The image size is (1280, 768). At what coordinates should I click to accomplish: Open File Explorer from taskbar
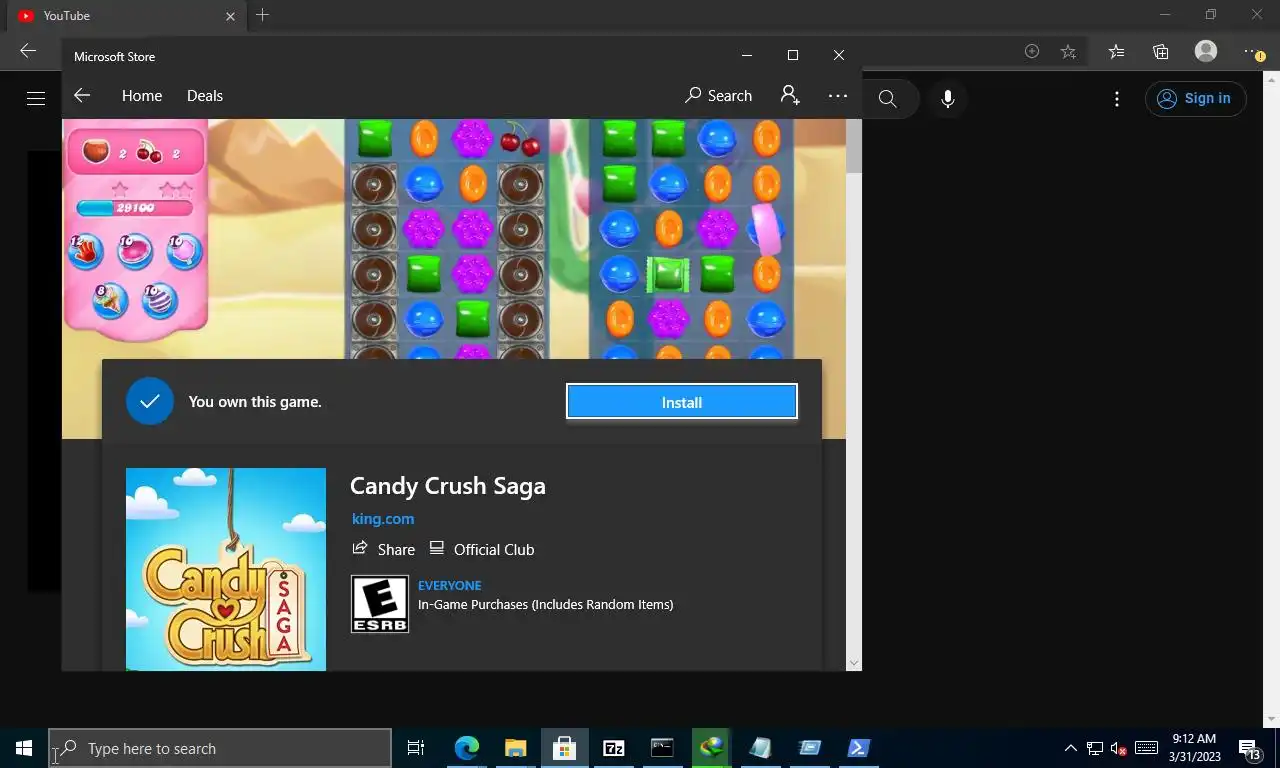click(x=515, y=748)
